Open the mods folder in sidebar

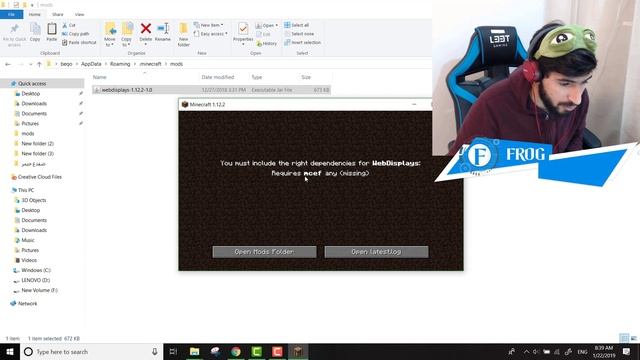[28, 134]
